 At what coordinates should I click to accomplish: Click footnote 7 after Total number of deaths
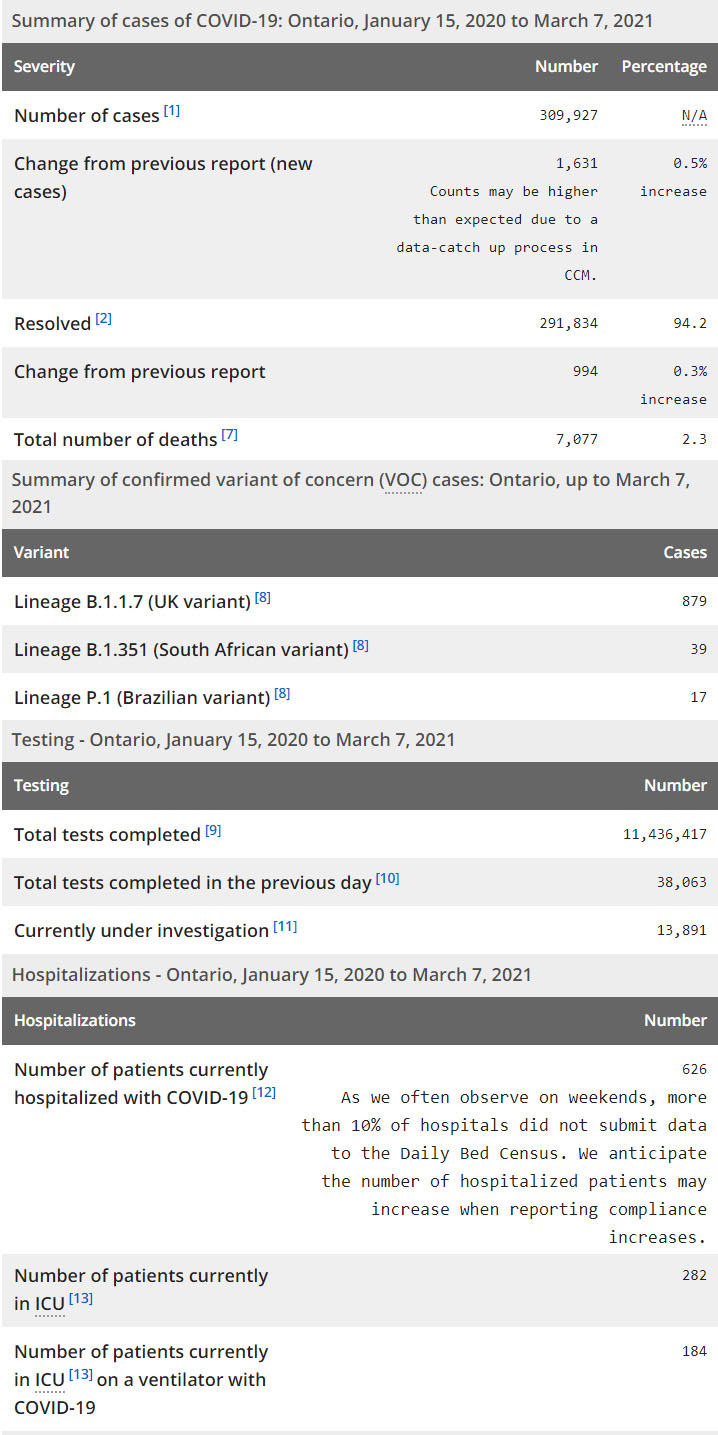pyautogui.click(x=230, y=435)
